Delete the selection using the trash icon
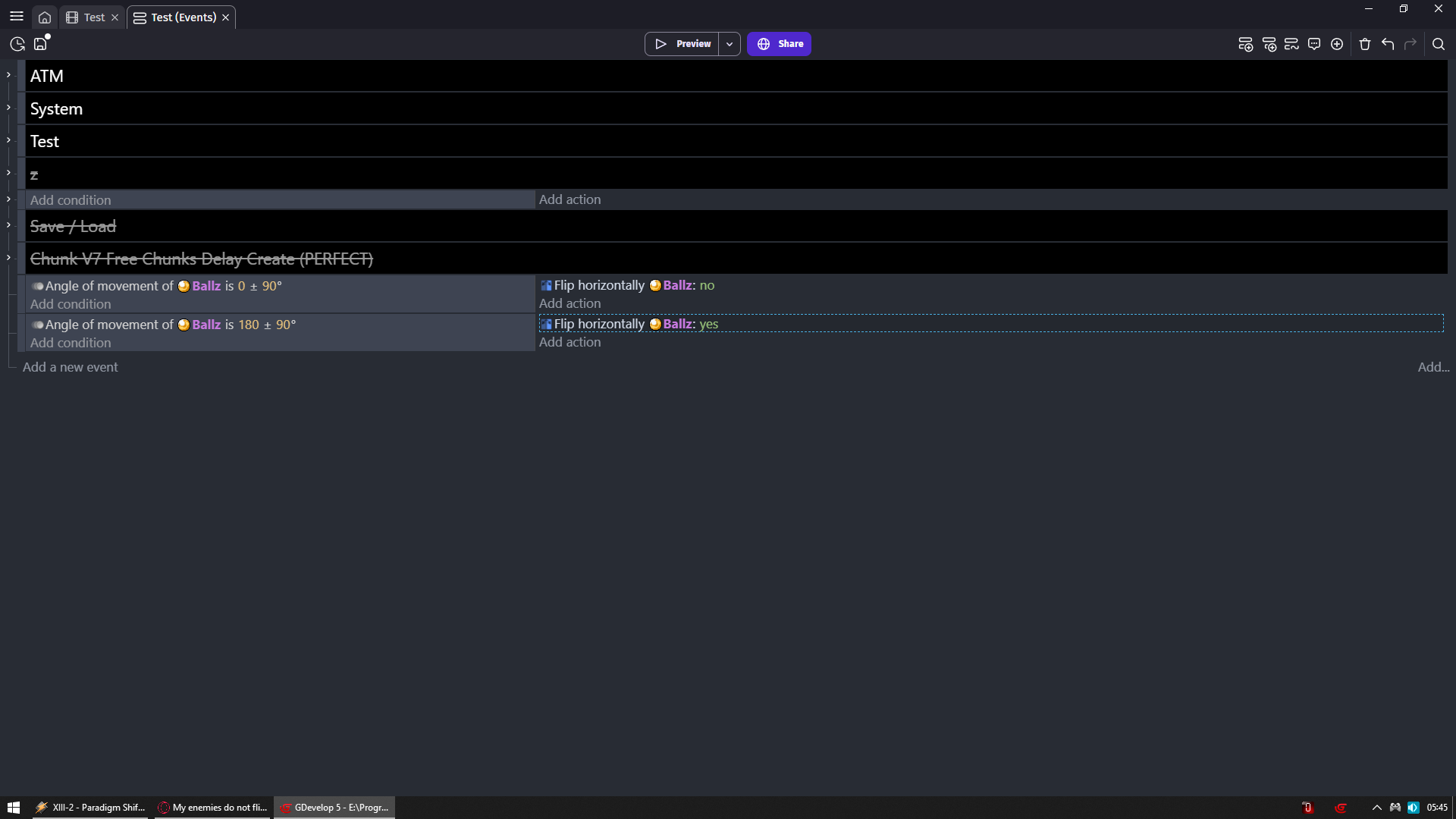This screenshot has width=1456, height=819. coord(1365,44)
